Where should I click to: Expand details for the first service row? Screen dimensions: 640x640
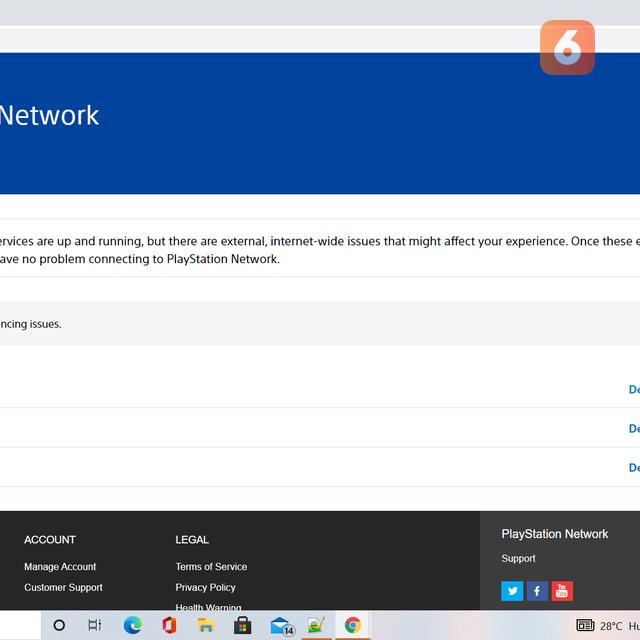[x=634, y=389]
